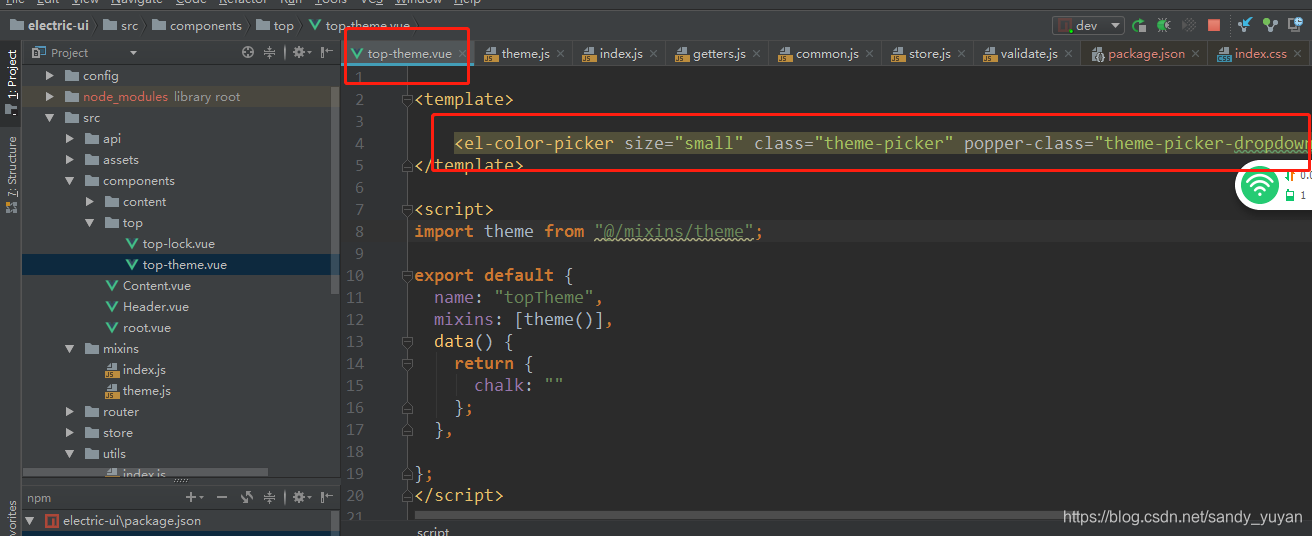This screenshot has height=536, width=1312.
Task: Click the npm panel reload scripts icon
Action: [x=247, y=497]
